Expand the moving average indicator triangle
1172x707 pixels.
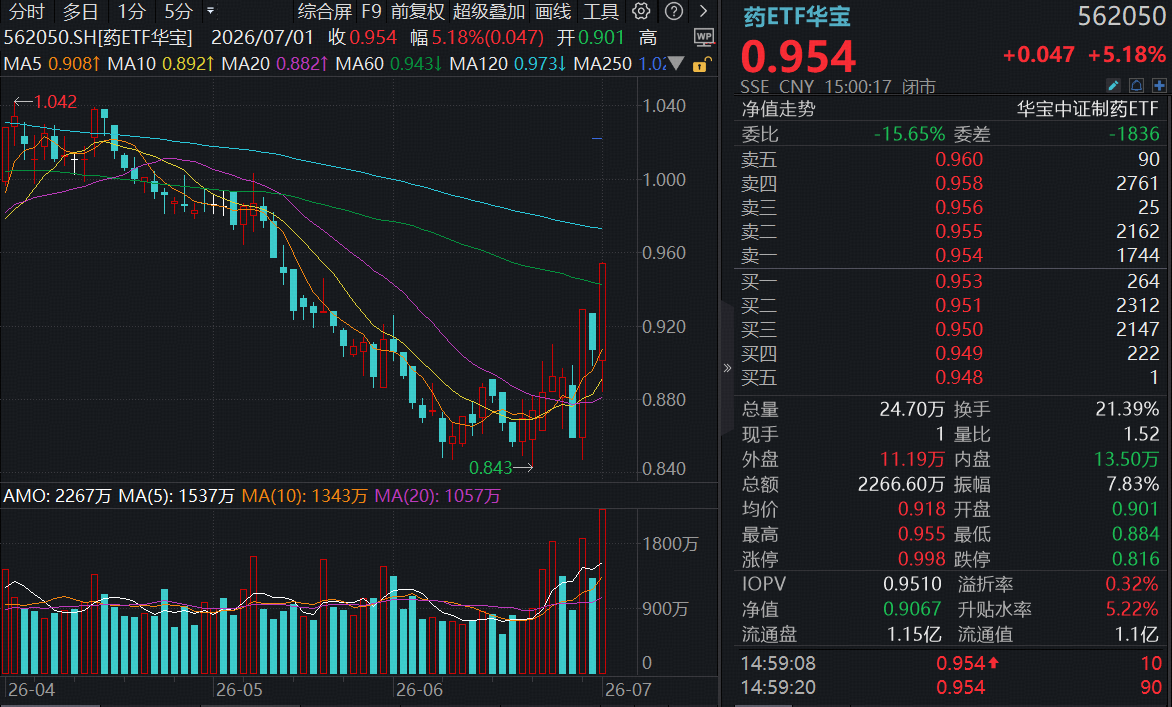(x=676, y=64)
